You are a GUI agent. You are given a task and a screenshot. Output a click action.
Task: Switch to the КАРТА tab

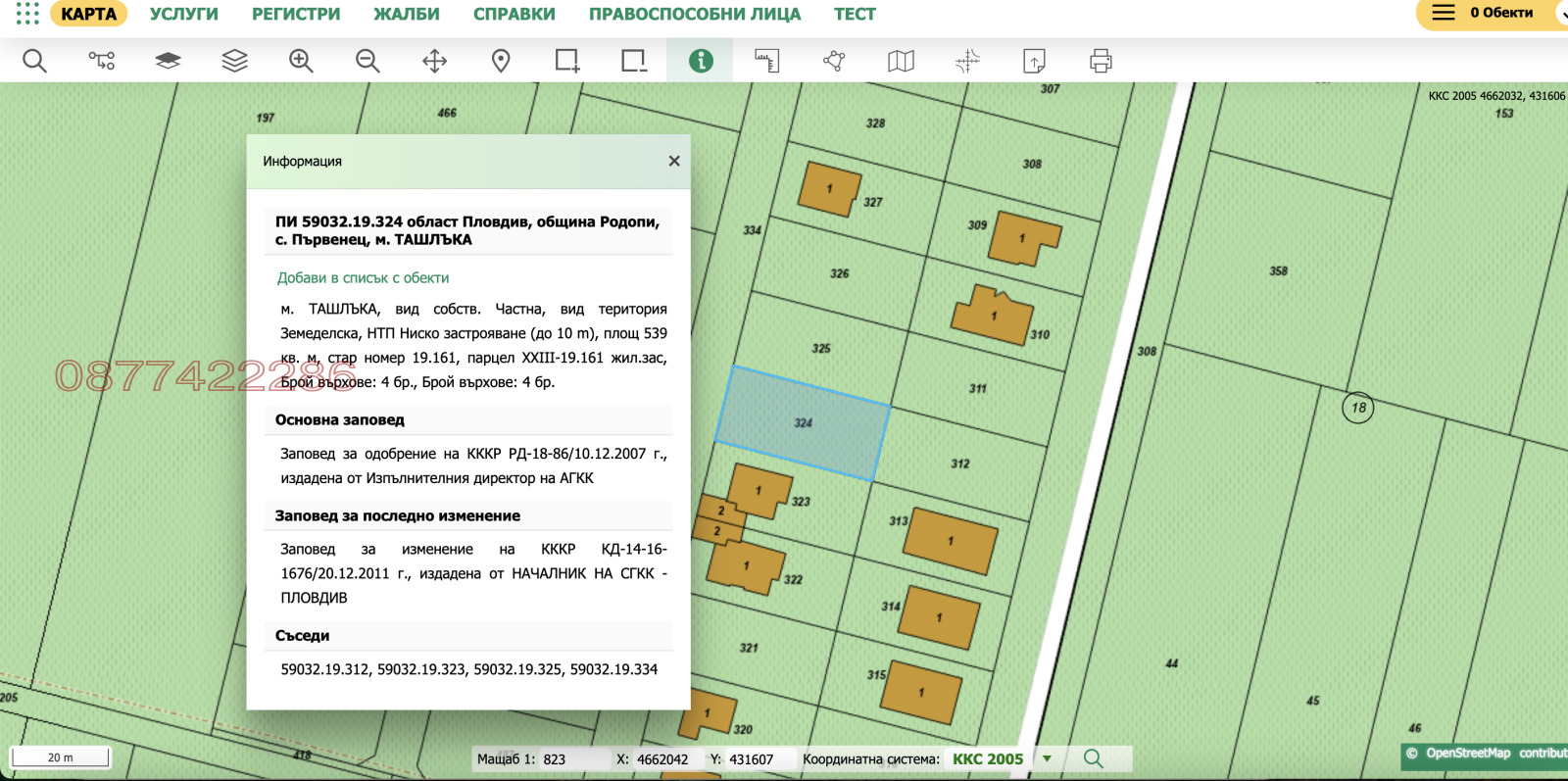[x=88, y=15]
